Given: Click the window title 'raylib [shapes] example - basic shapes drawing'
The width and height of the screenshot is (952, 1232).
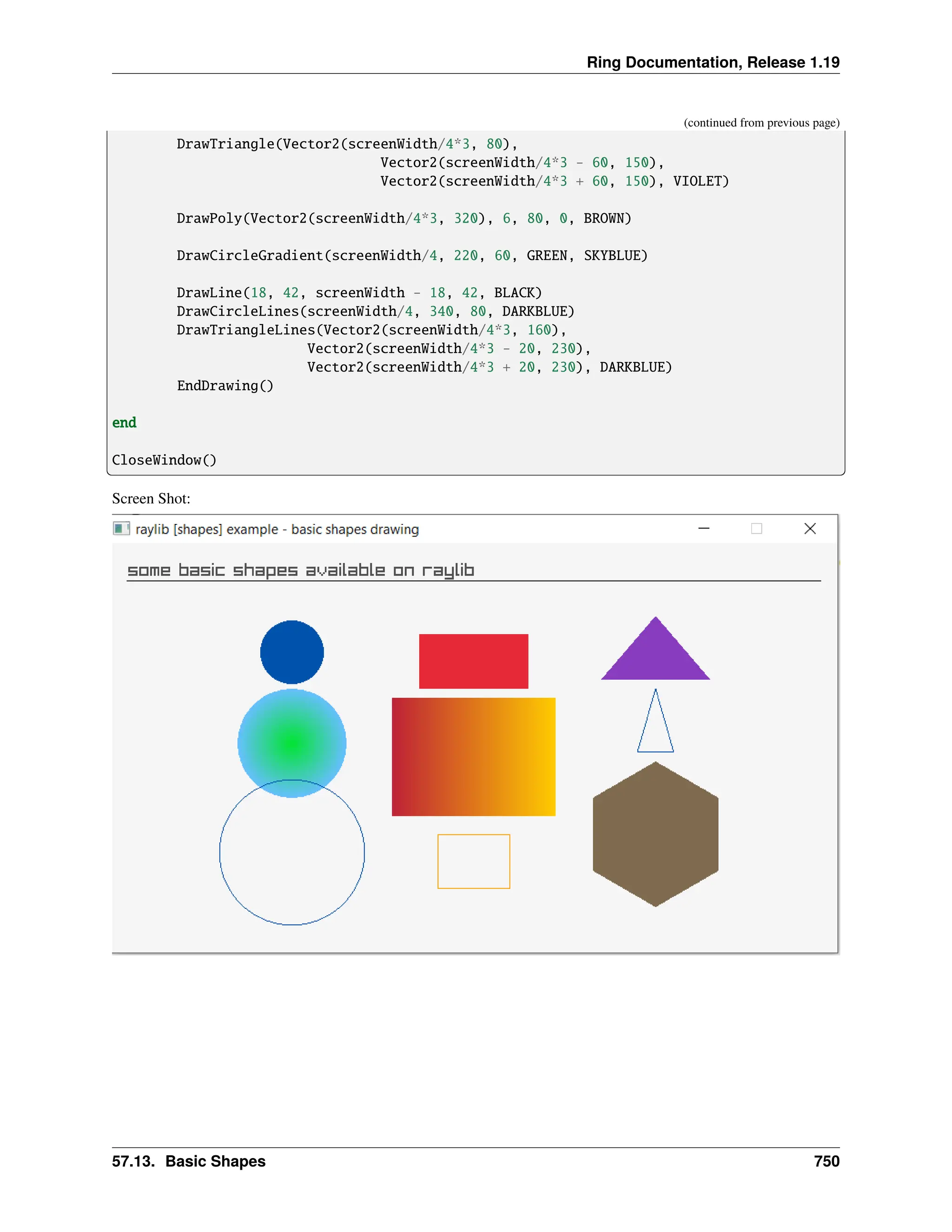Looking at the screenshot, I should 277,530.
